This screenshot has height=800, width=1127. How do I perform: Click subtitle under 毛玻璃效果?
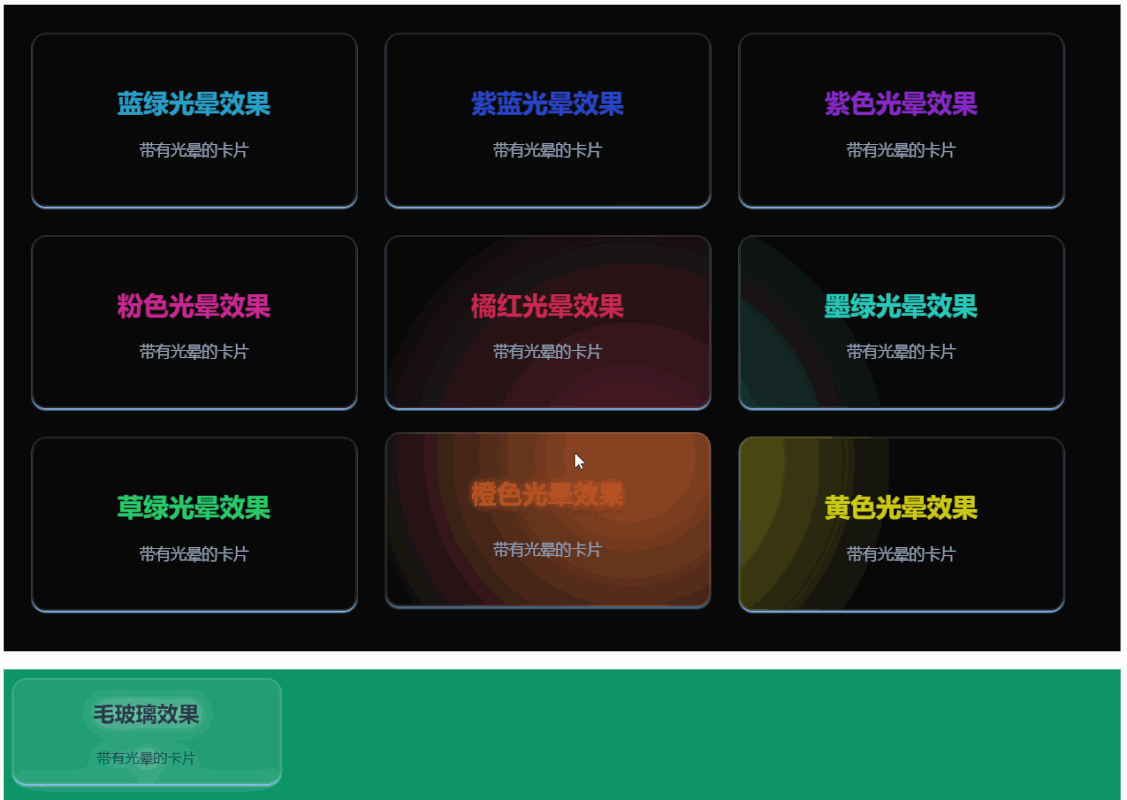click(146, 758)
